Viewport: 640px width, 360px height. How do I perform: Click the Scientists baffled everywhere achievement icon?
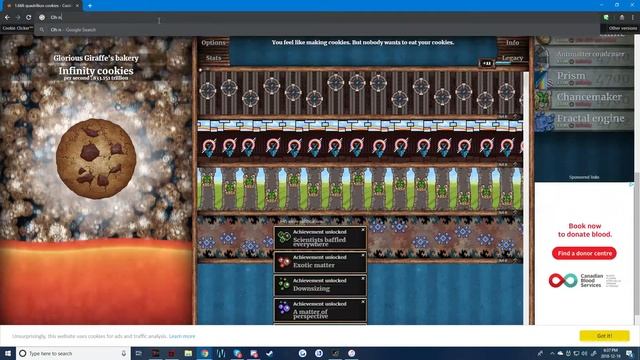(x=284, y=237)
